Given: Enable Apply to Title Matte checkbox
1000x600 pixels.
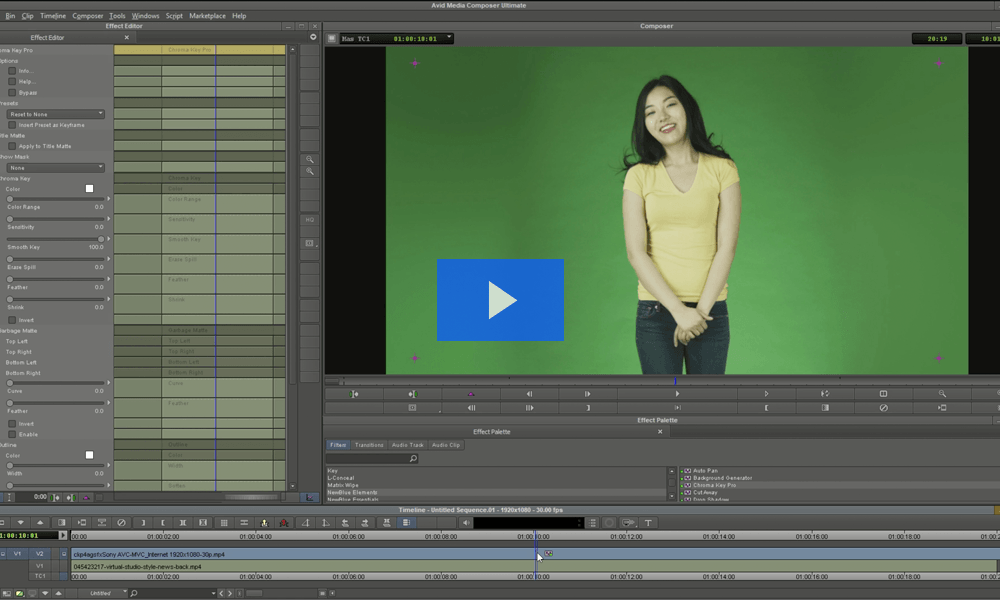Looking at the screenshot, I should pos(12,146).
